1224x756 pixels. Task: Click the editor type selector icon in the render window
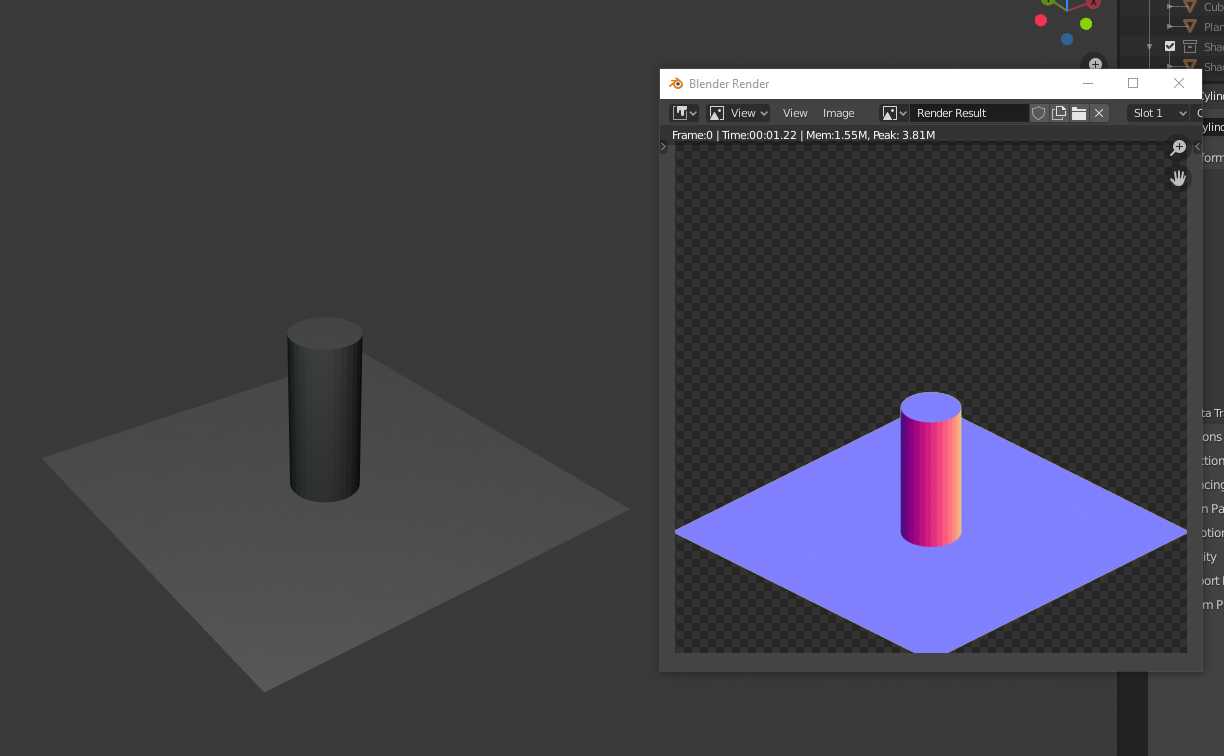[x=681, y=113]
